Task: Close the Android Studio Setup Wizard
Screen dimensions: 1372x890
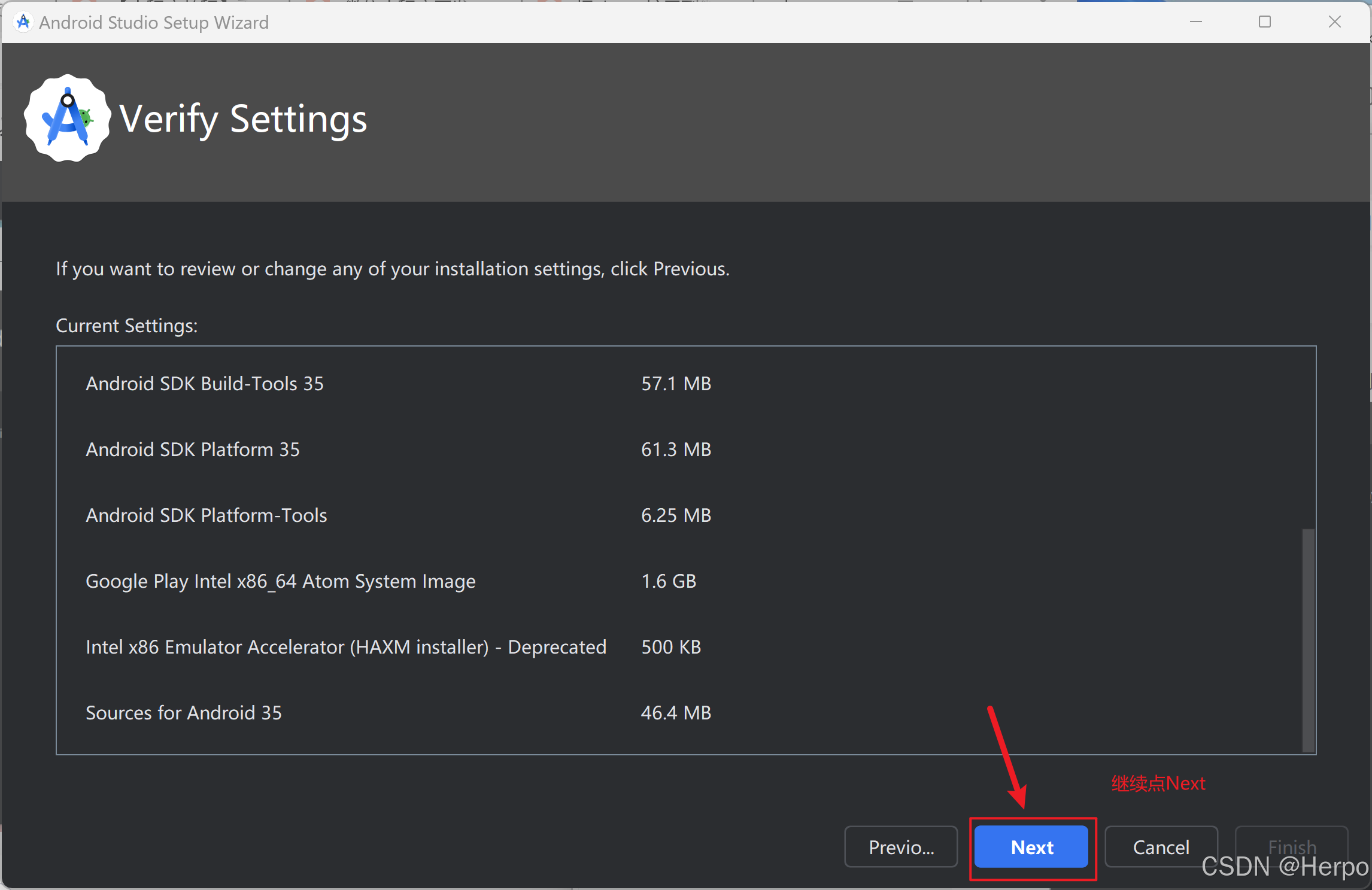Action: point(1334,22)
